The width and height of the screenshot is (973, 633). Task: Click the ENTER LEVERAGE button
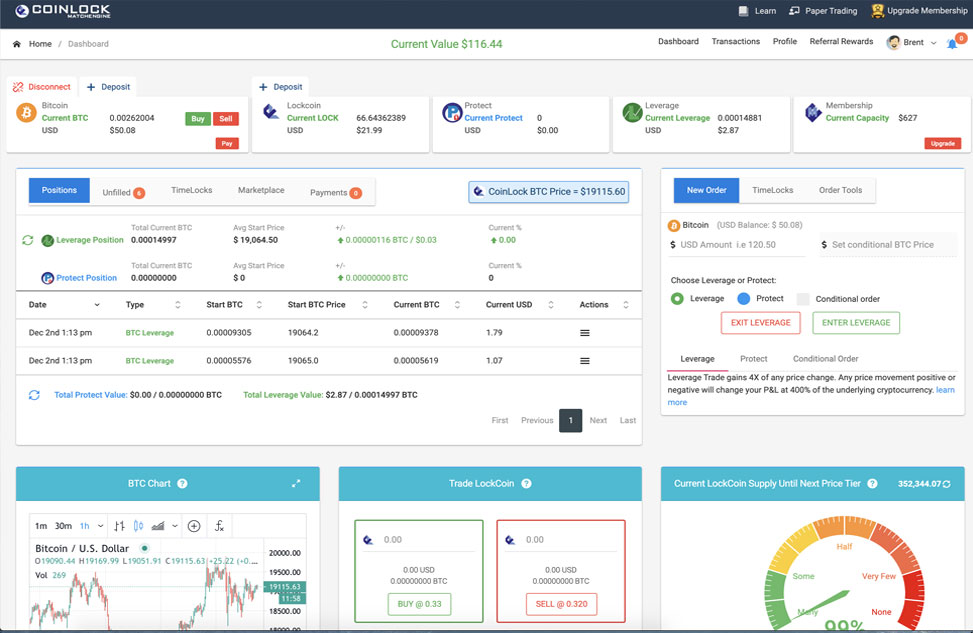[x=856, y=323]
